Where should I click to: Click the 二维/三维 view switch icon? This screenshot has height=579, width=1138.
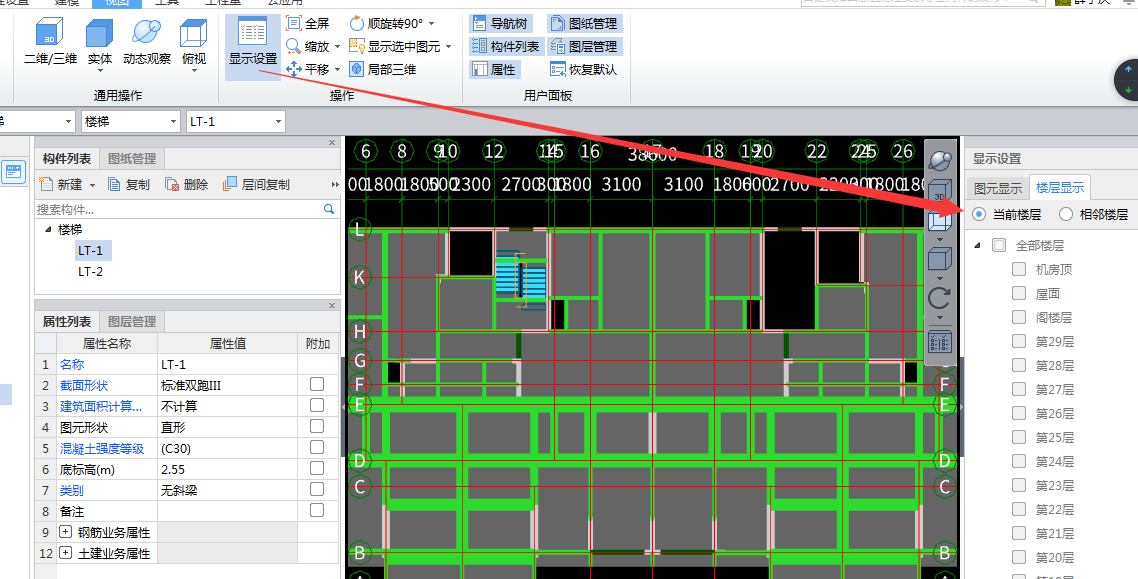click(x=50, y=34)
